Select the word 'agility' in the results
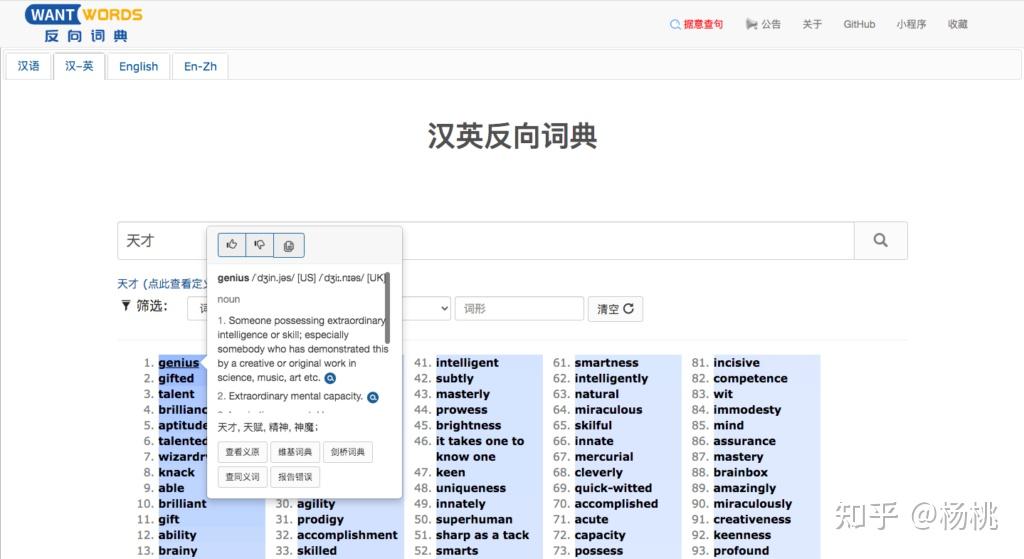Screen dimensions: 1024x559 click(x=316, y=503)
